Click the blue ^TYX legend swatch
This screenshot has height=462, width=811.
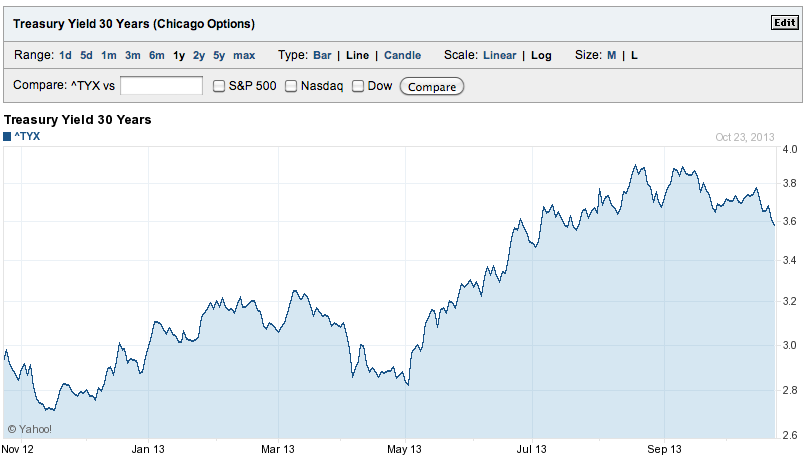pyautogui.click(x=8, y=135)
